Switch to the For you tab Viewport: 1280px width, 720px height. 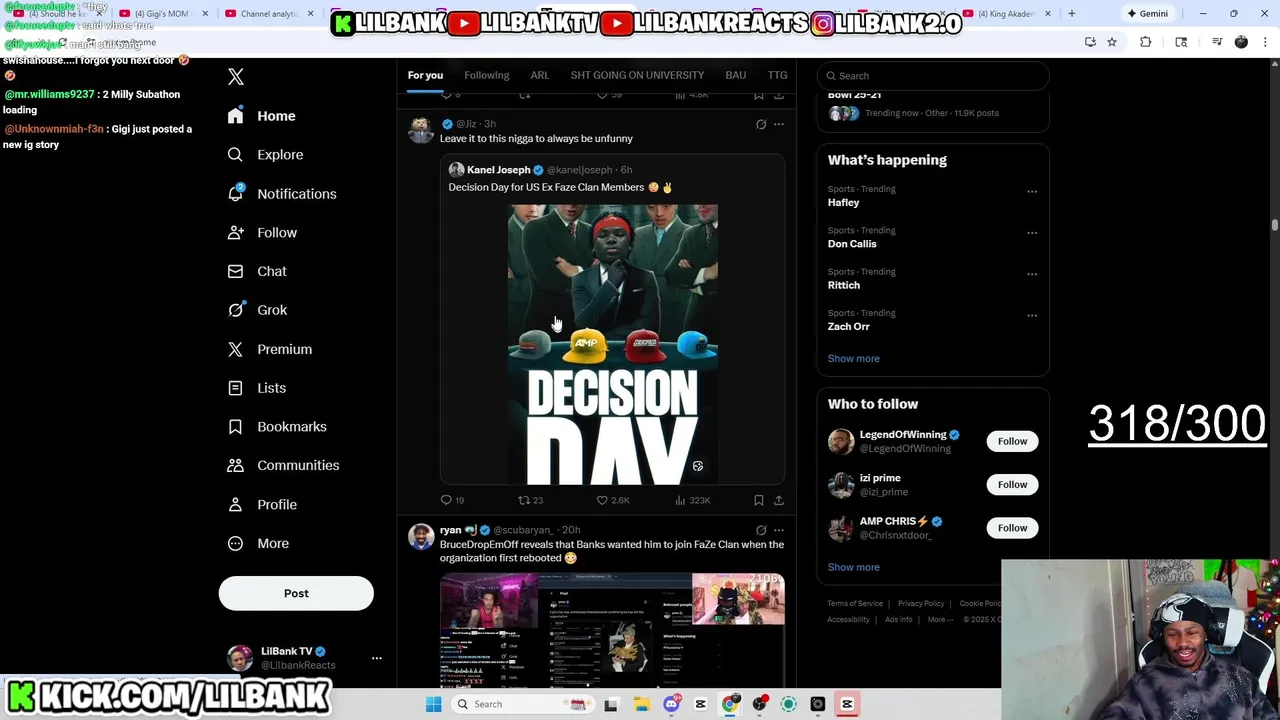coord(425,75)
